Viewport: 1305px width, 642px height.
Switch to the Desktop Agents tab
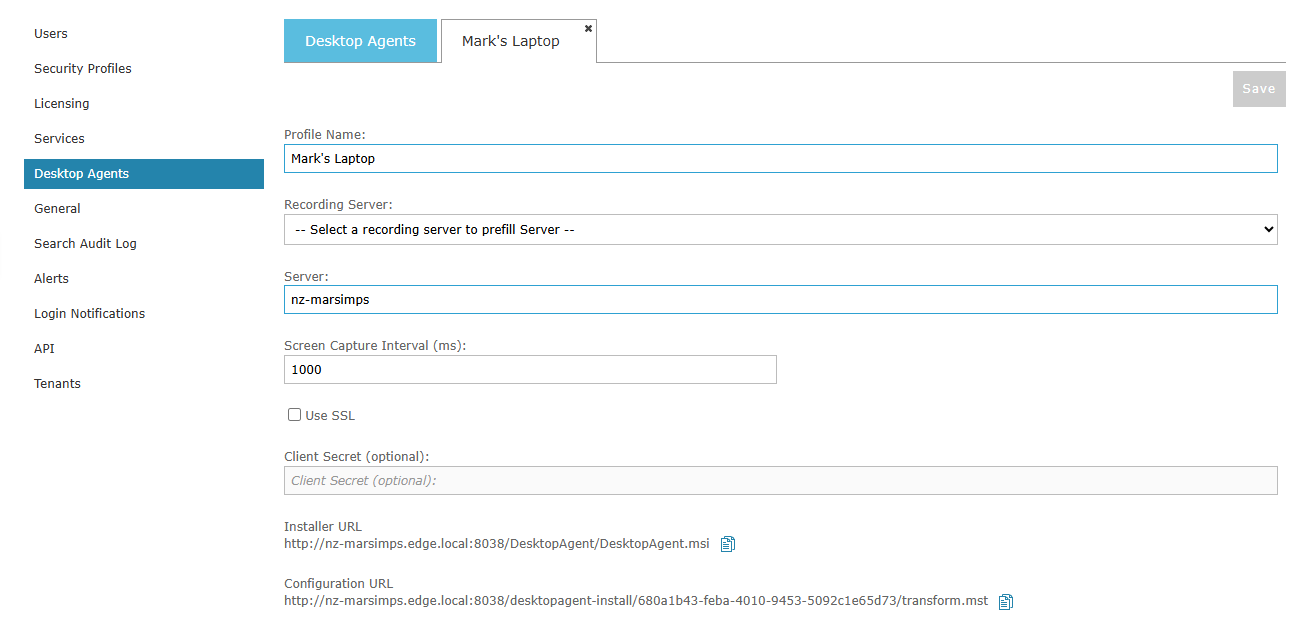[360, 41]
